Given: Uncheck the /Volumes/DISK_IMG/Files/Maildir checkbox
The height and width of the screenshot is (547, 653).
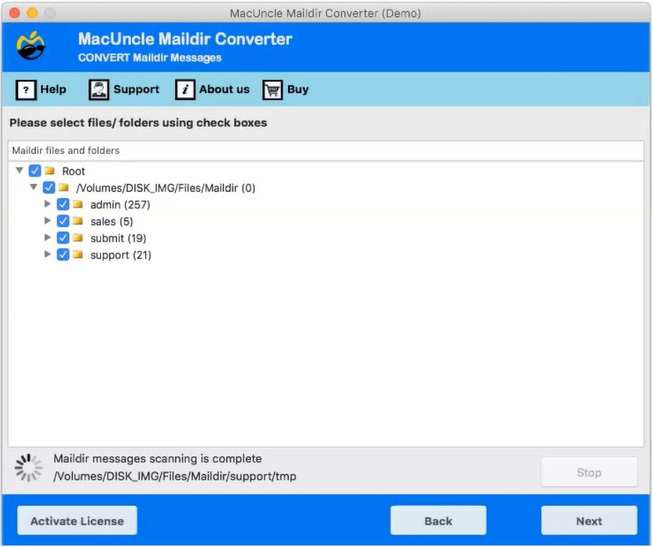Looking at the screenshot, I should pos(49,187).
